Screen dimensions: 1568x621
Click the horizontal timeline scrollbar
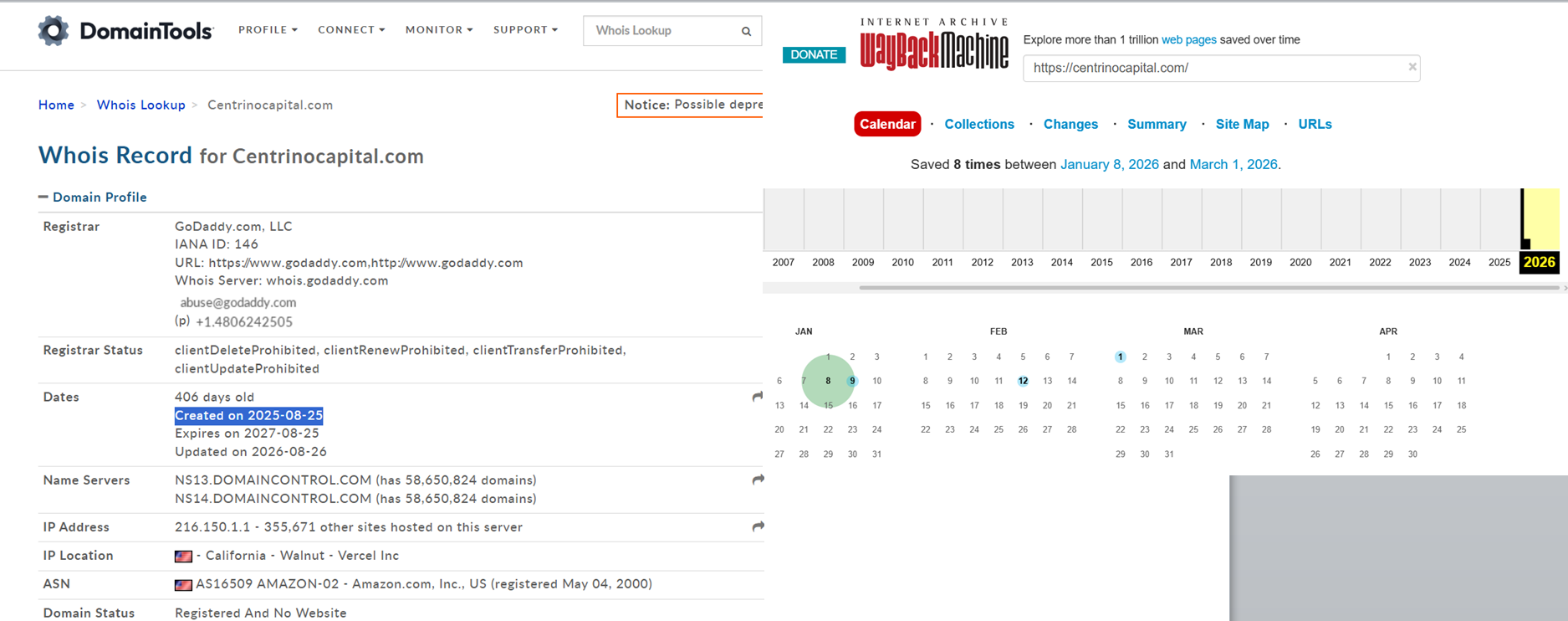pos(1208,288)
